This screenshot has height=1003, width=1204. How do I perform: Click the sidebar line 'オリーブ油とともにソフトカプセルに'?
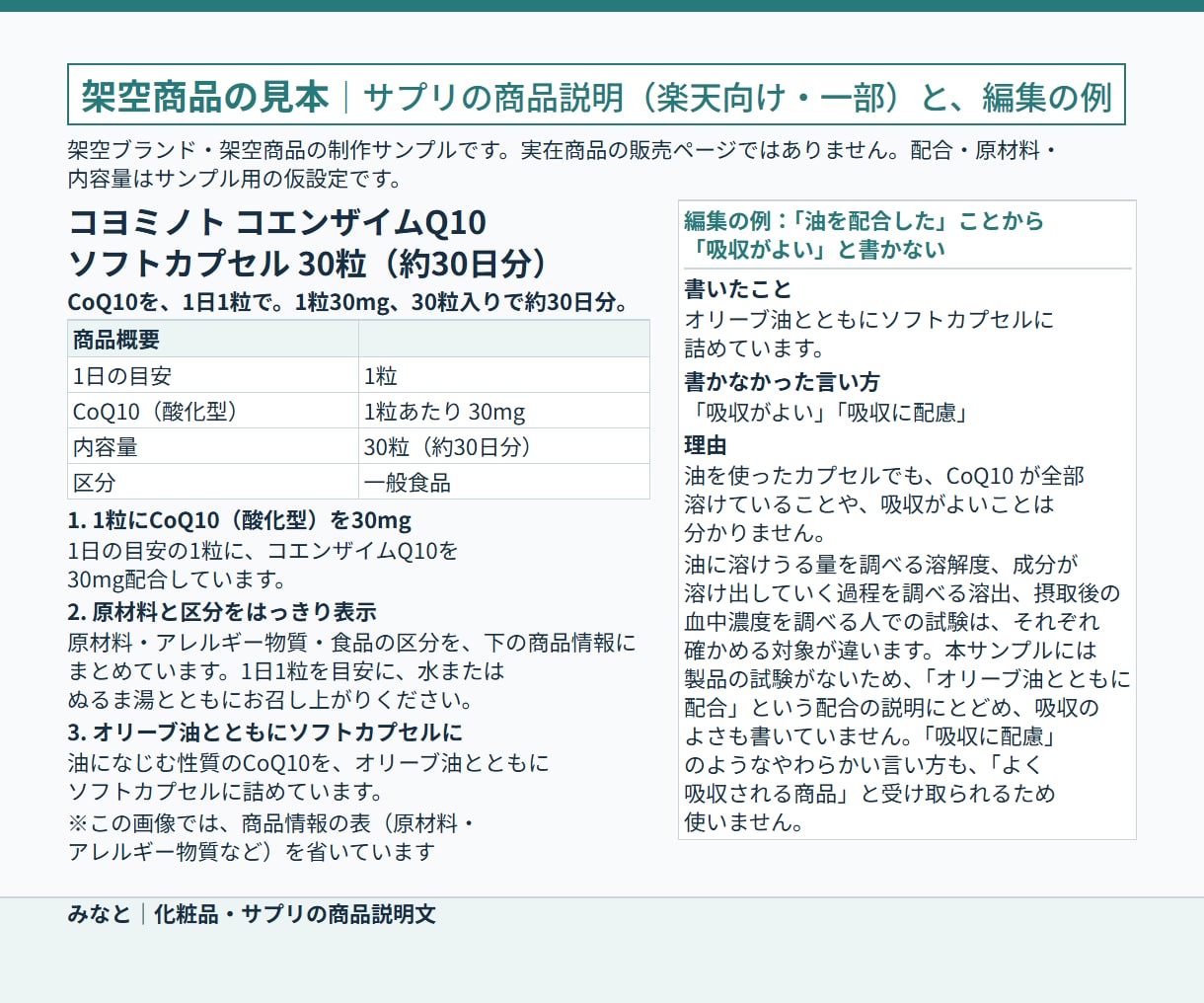click(x=869, y=320)
